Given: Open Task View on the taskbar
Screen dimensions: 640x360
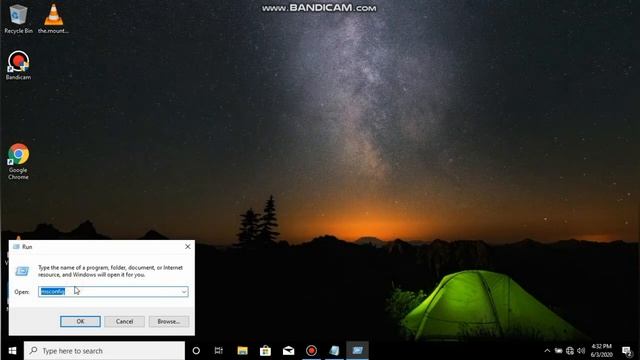Looking at the screenshot, I should (219, 351).
